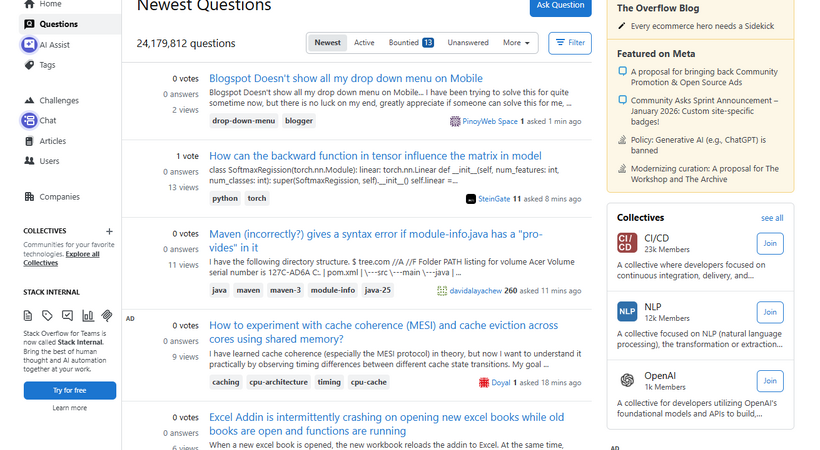Screen dimensions: 820x450
Task: Open backward function in tensor question
Action: (x=375, y=156)
